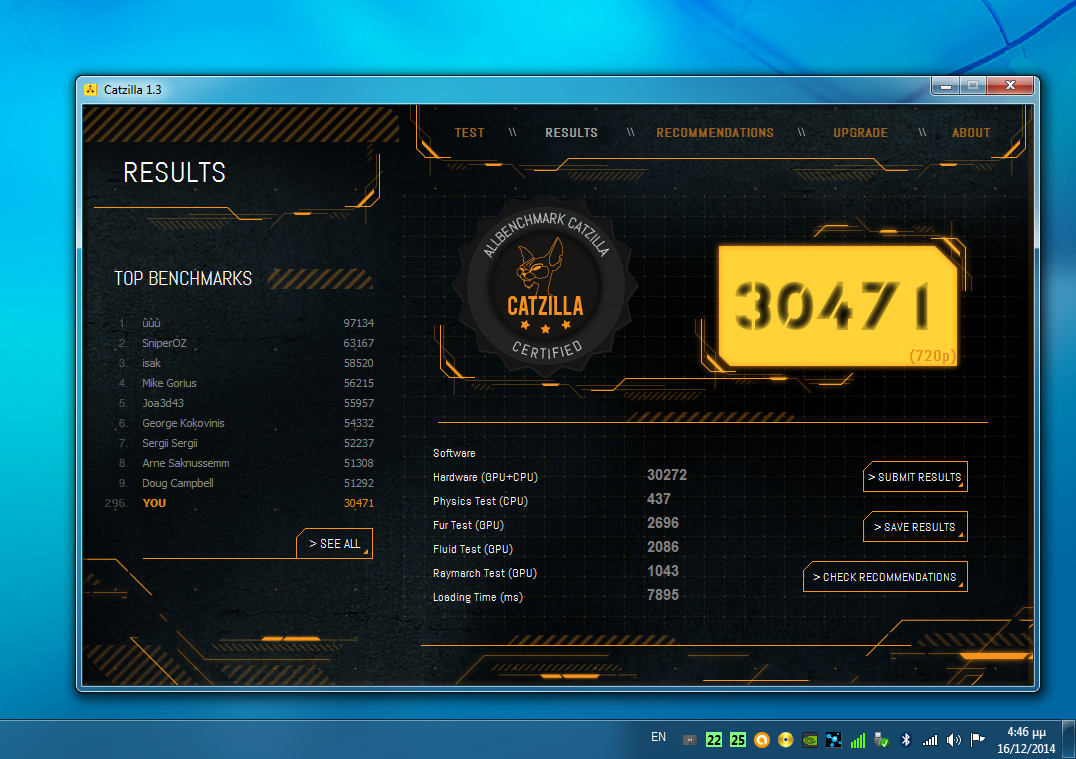This screenshot has height=759, width=1076.
Task: Click the Physics Test value 437
Action: point(659,499)
